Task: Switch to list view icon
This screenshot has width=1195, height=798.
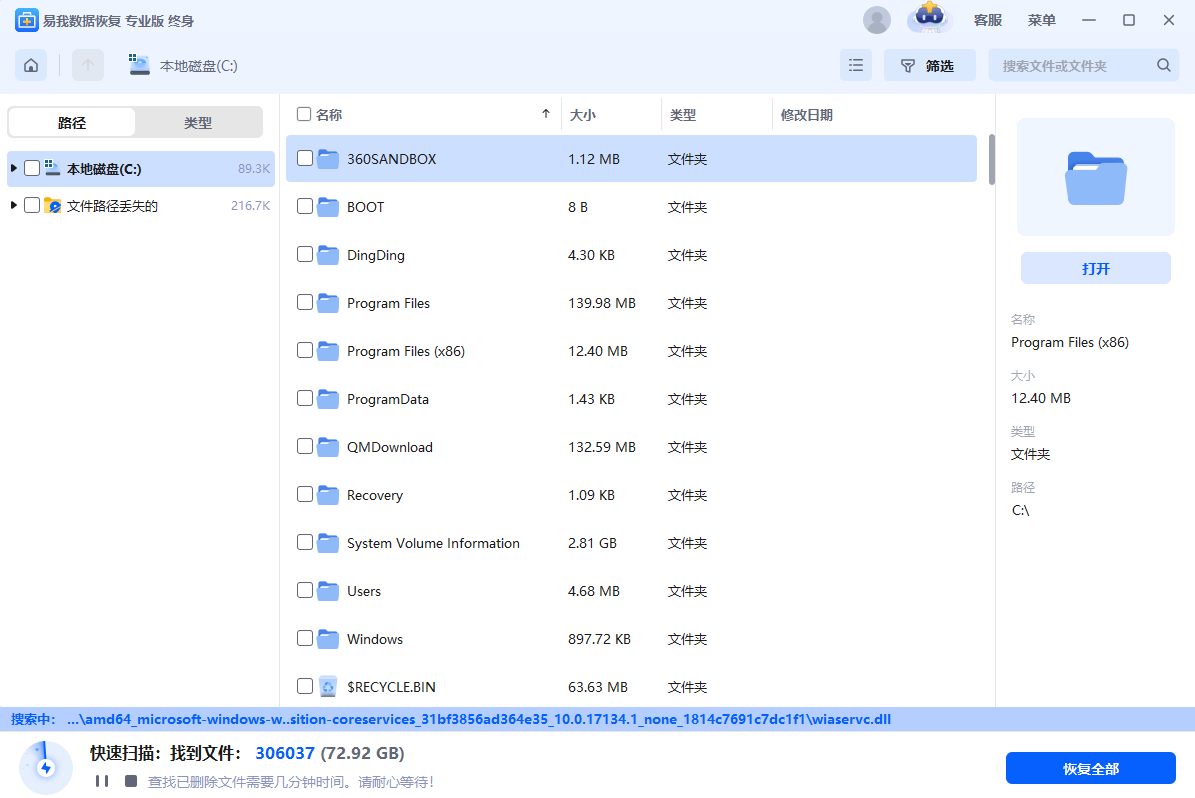Action: tap(856, 66)
